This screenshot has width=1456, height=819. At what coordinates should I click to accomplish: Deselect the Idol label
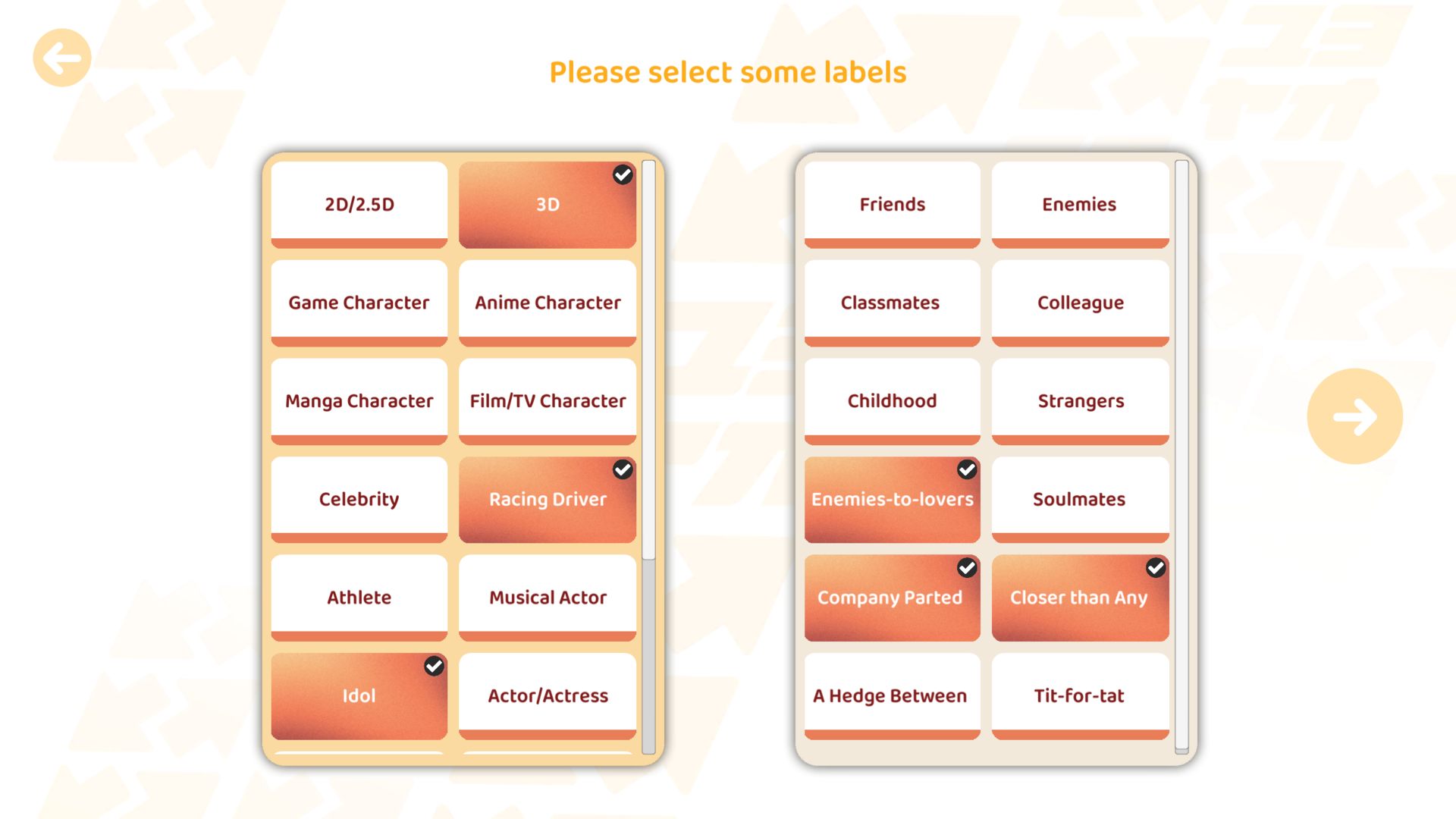pyautogui.click(x=359, y=695)
